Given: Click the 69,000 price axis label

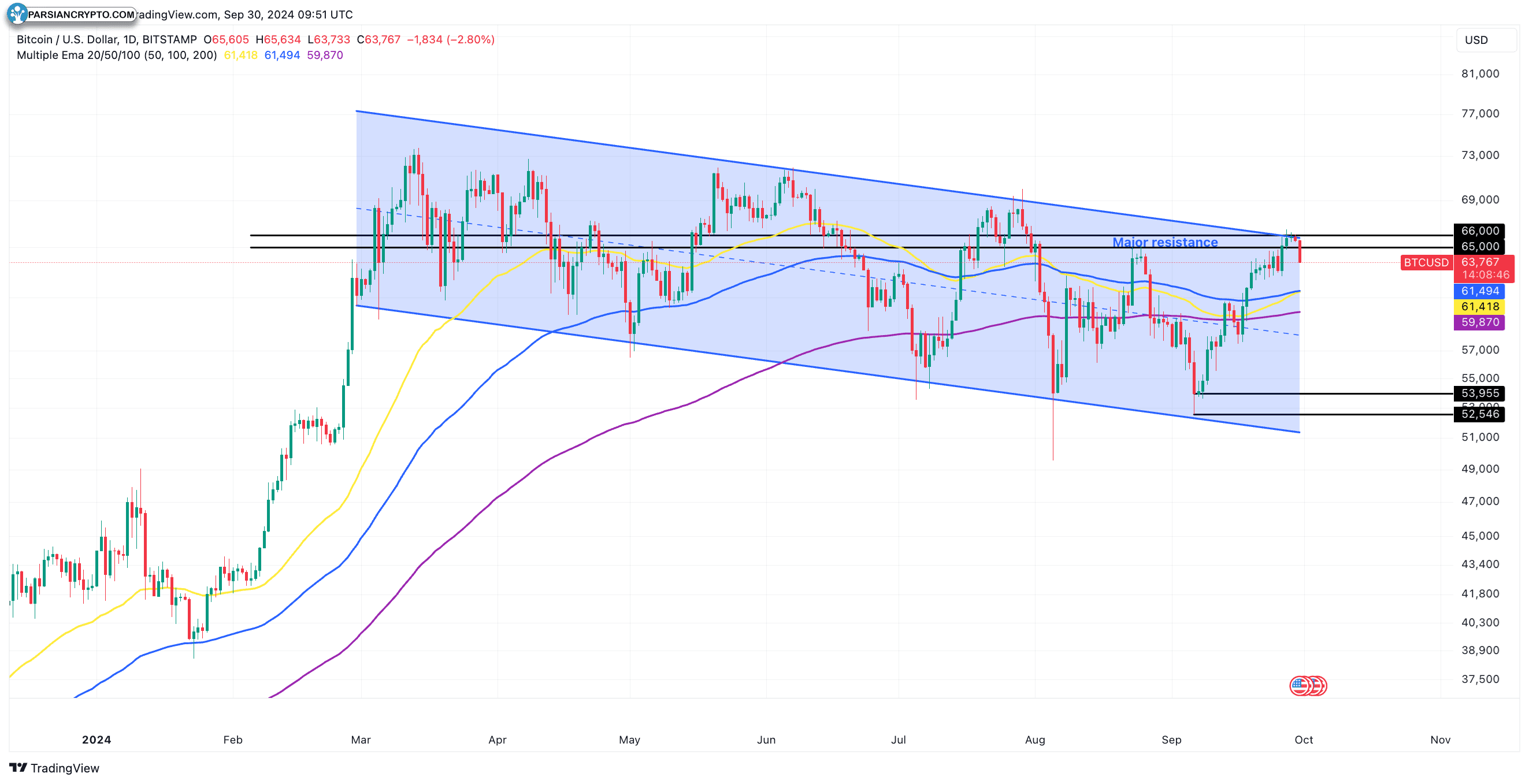Looking at the screenshot, I should (1480, 200).
